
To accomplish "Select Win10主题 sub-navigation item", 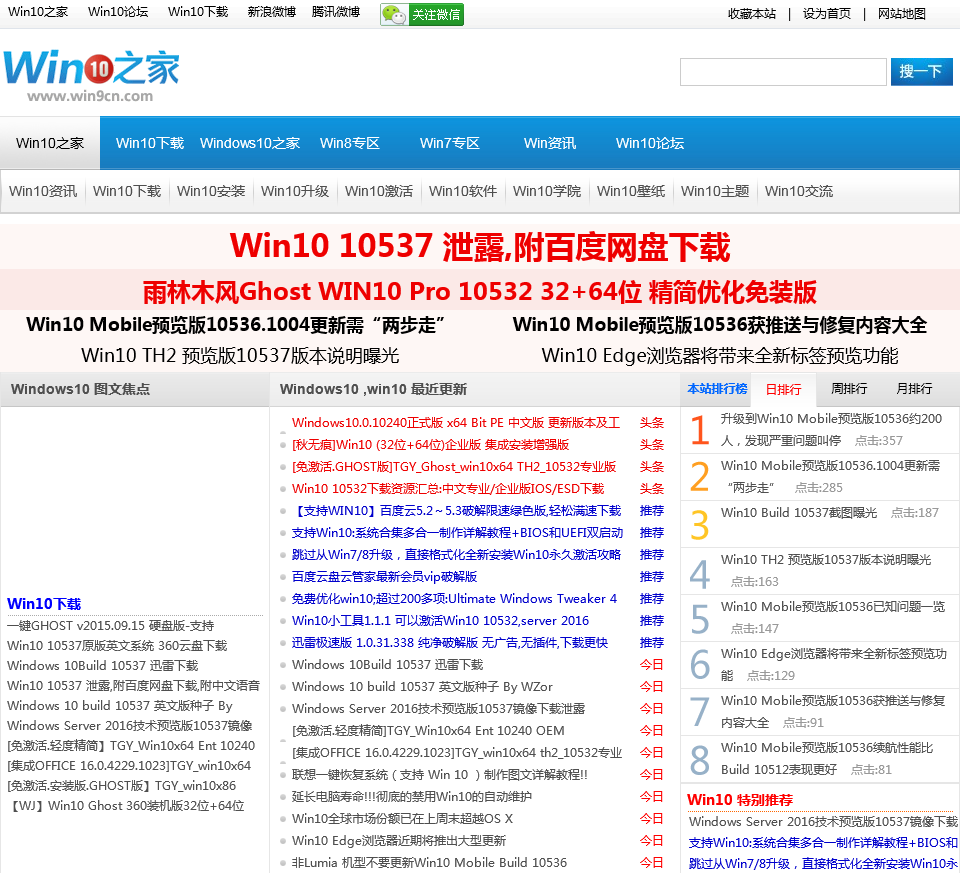I will pos(715,191).
